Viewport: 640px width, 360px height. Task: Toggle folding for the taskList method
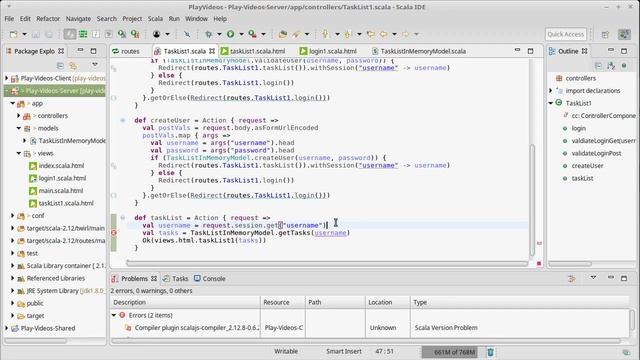point(123,218)
